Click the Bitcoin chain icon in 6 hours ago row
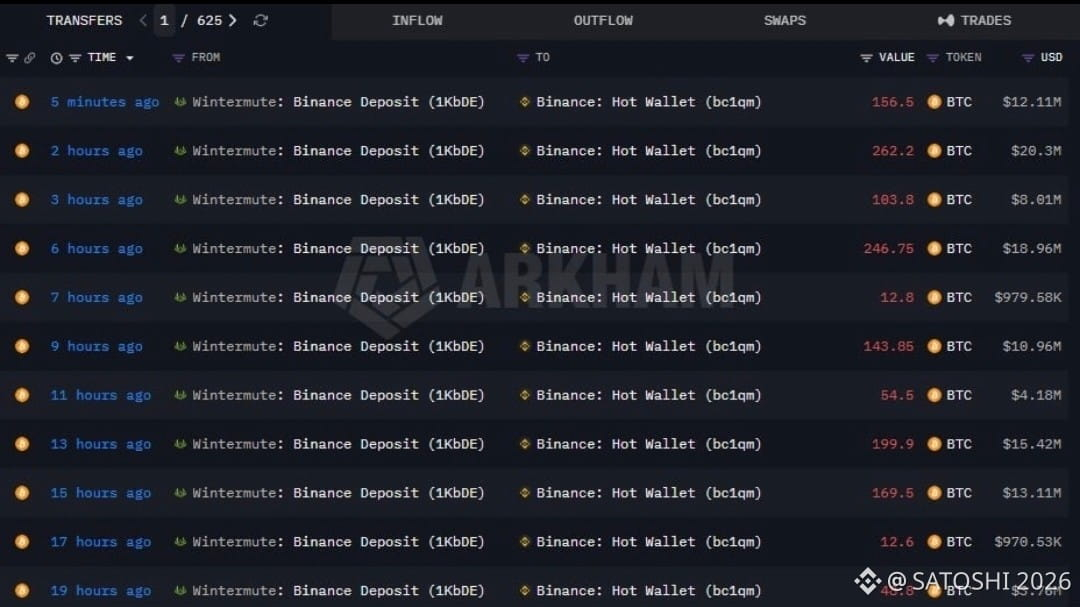Image resolution: width=1080 pixels, height=607 pixels. (x=22, y=249)
